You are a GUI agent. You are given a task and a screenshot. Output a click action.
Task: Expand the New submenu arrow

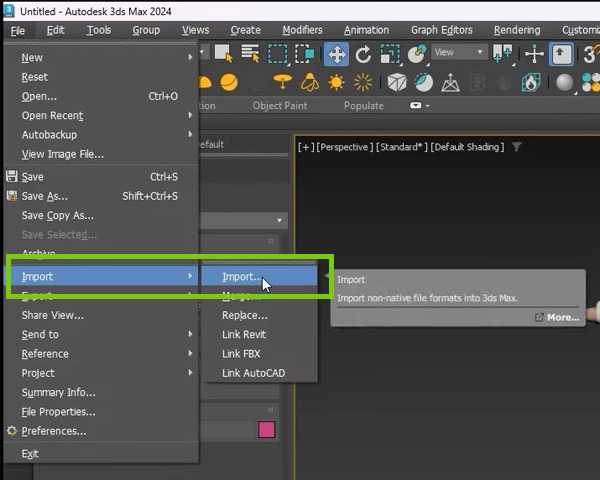point(190,57)
